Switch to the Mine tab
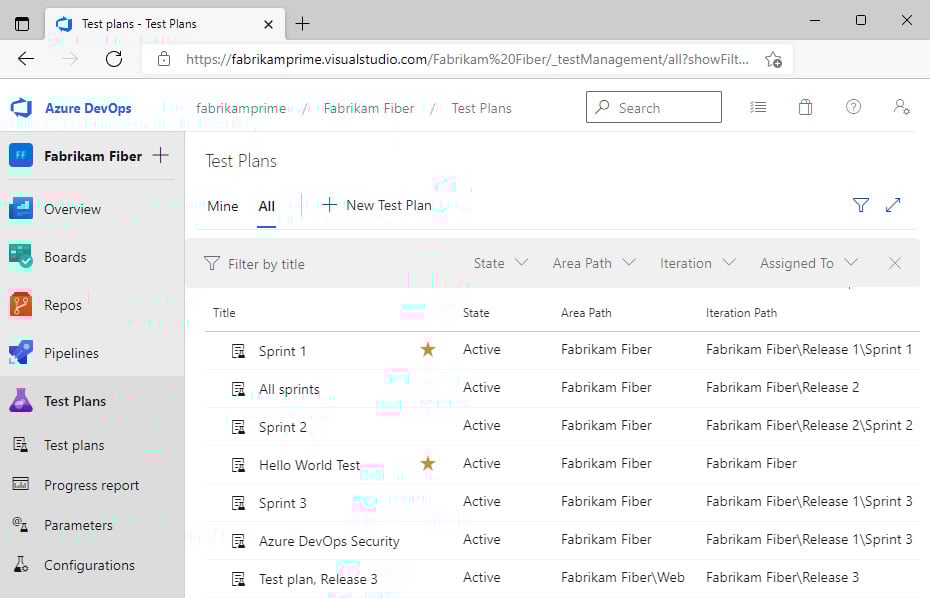930x598 pixels. 222,206
